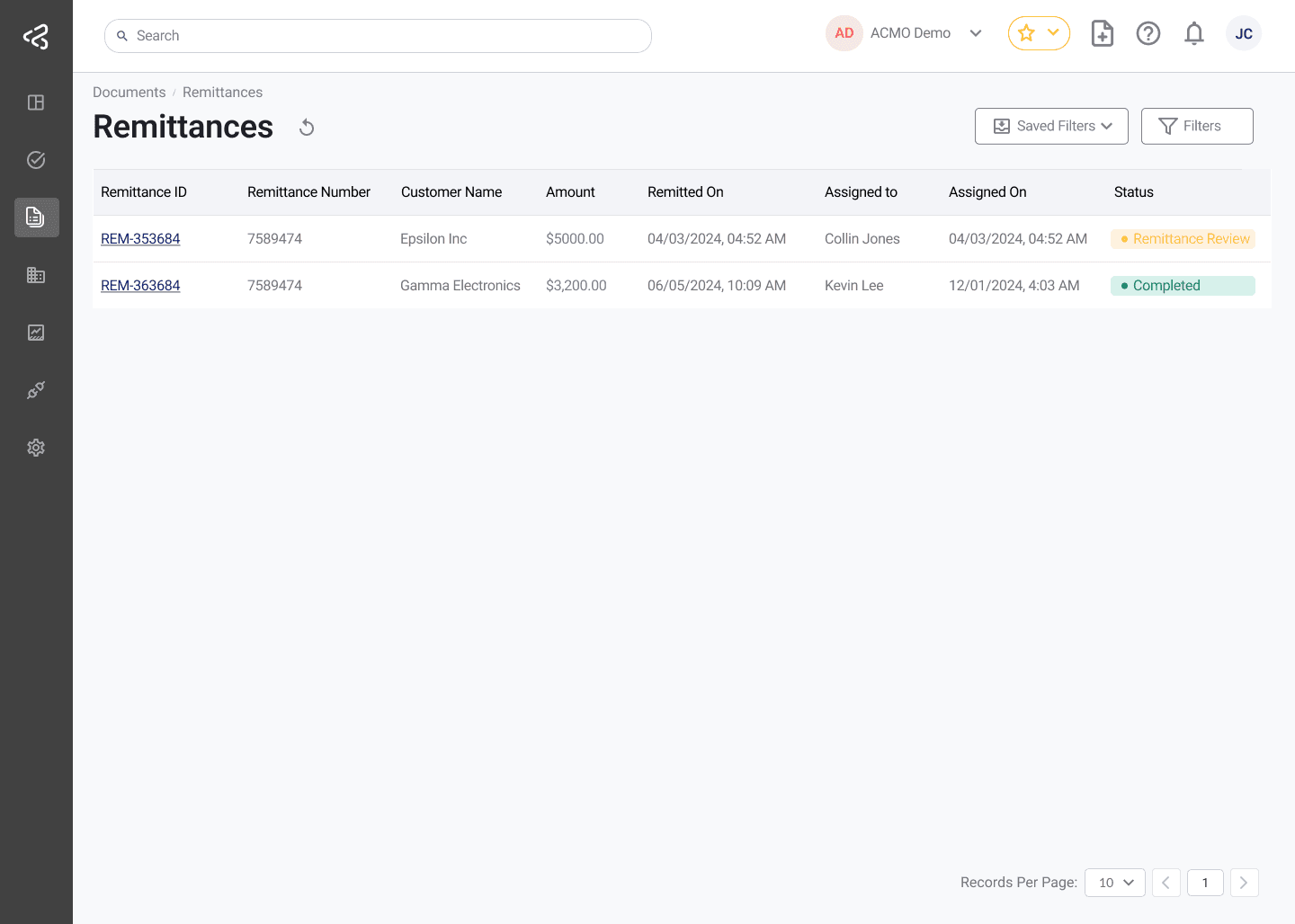Open the Filters button
Viewport: 1295px width, 924px height.
1197,126
